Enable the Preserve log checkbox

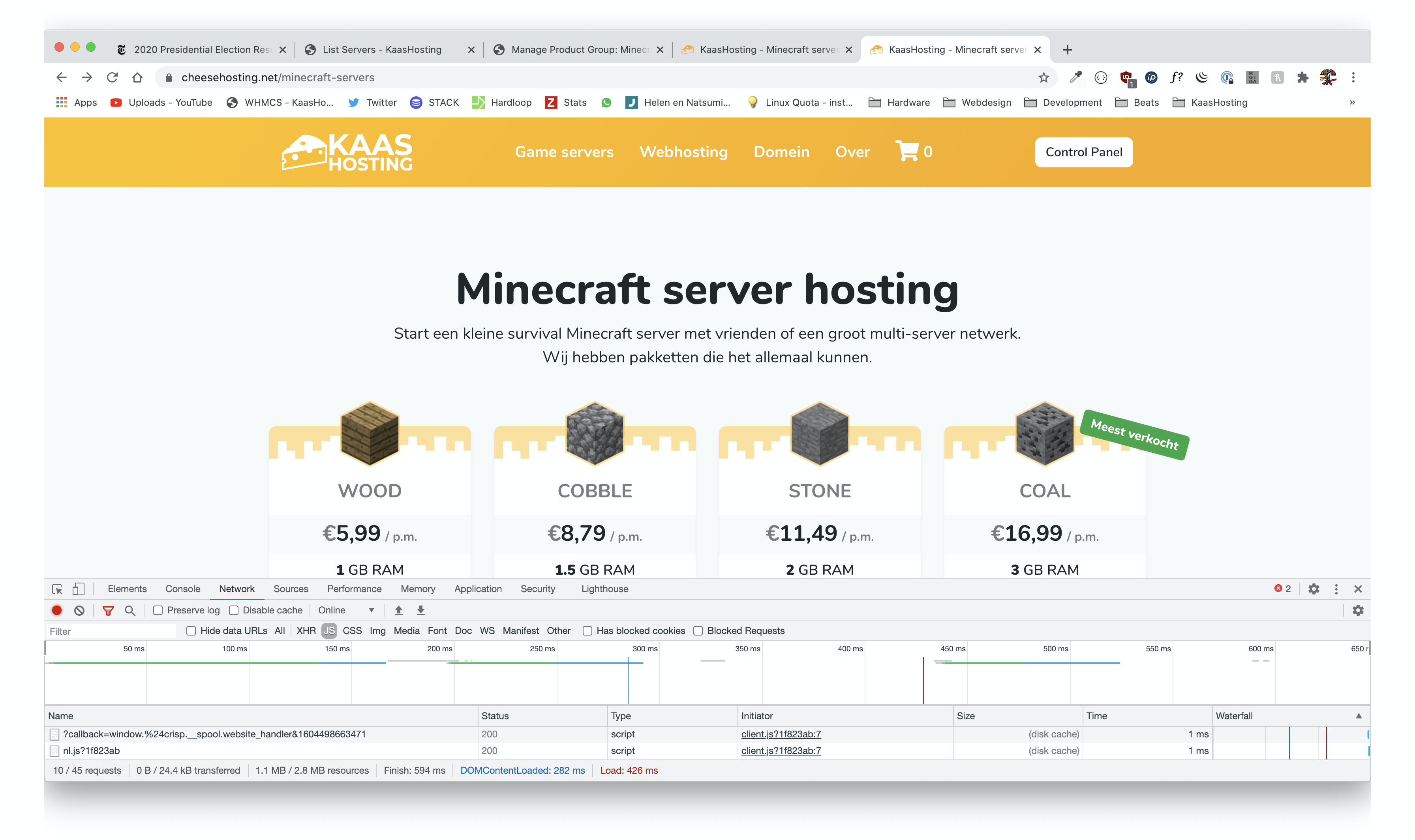(x=158, y=610)
